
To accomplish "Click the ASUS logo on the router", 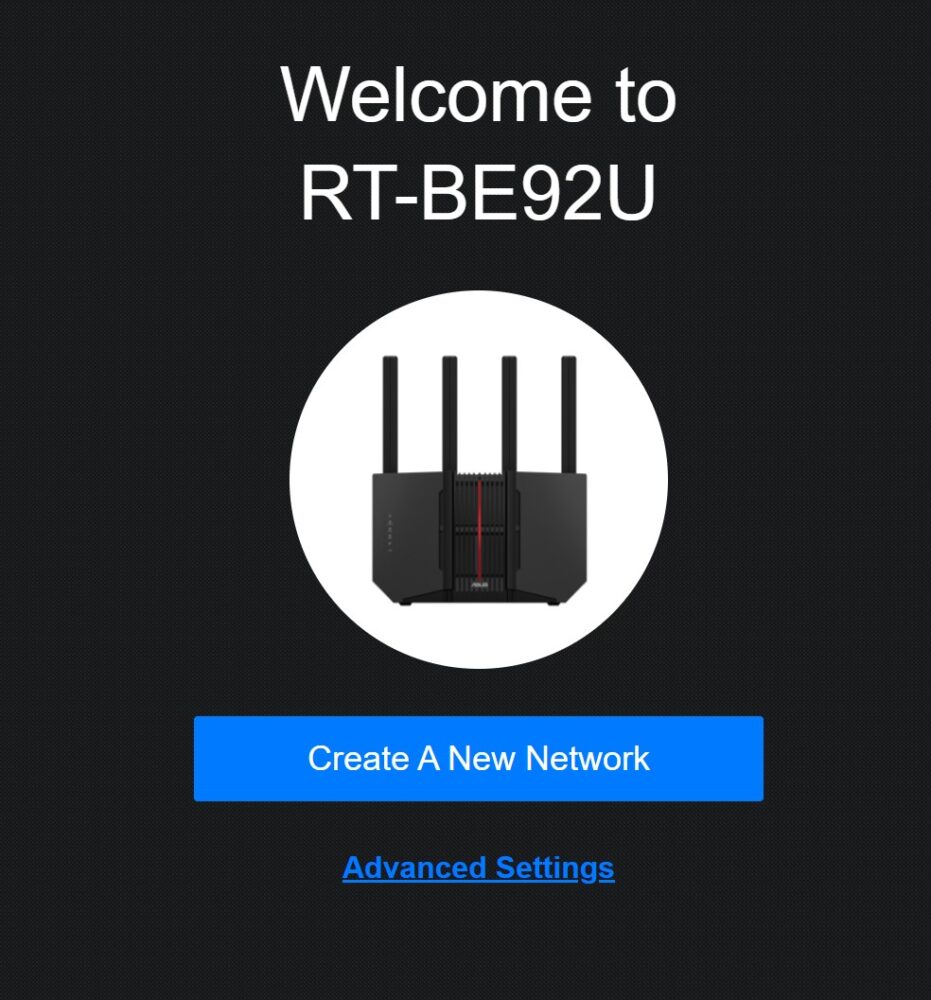I will [479, 585].
